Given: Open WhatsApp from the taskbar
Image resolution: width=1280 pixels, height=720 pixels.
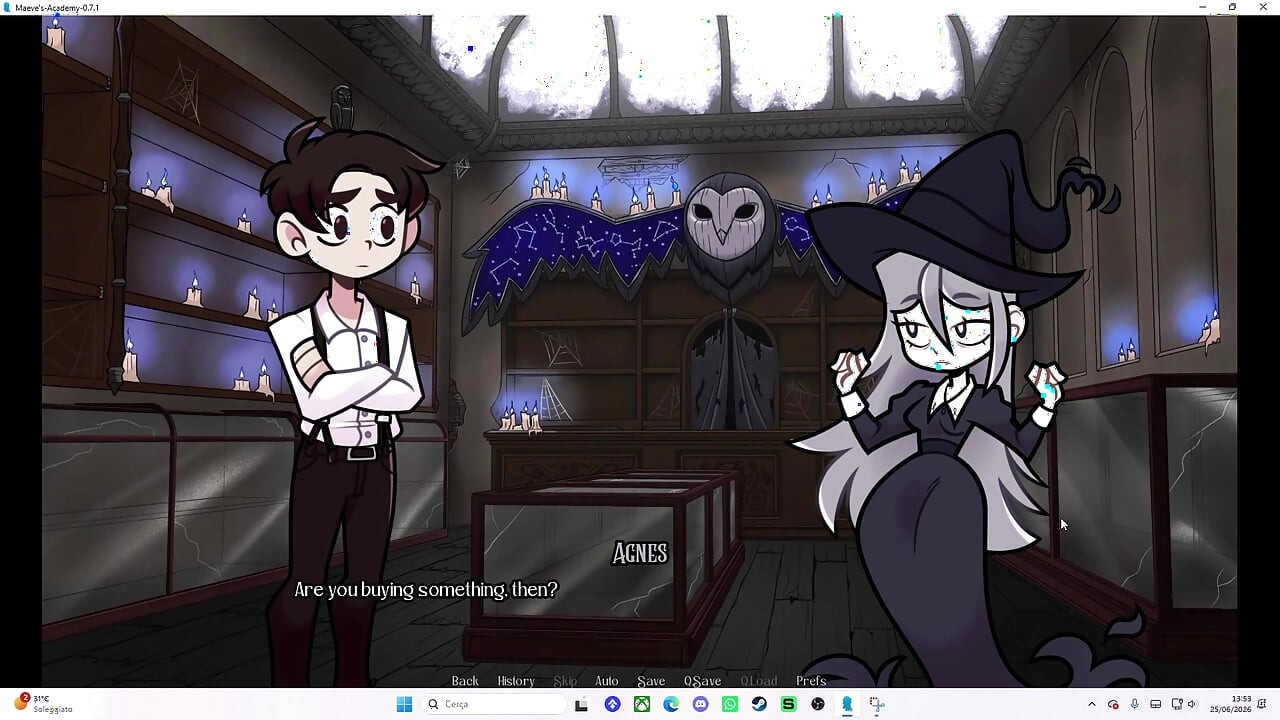Looking at the screenshot, I should click(x=730, y=704).
